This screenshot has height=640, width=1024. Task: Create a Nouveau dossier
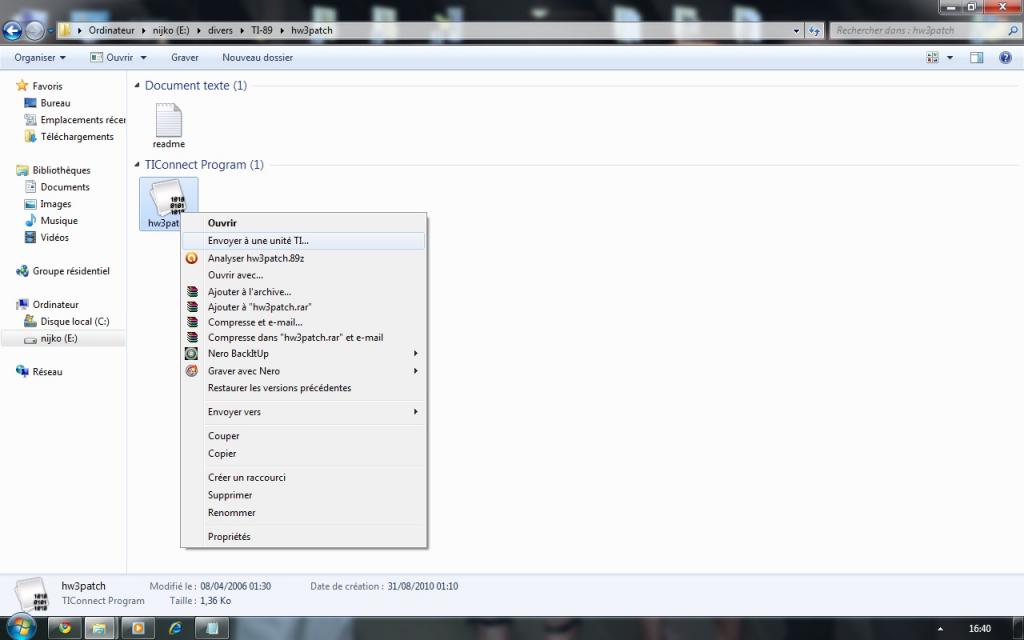[257, 57]
